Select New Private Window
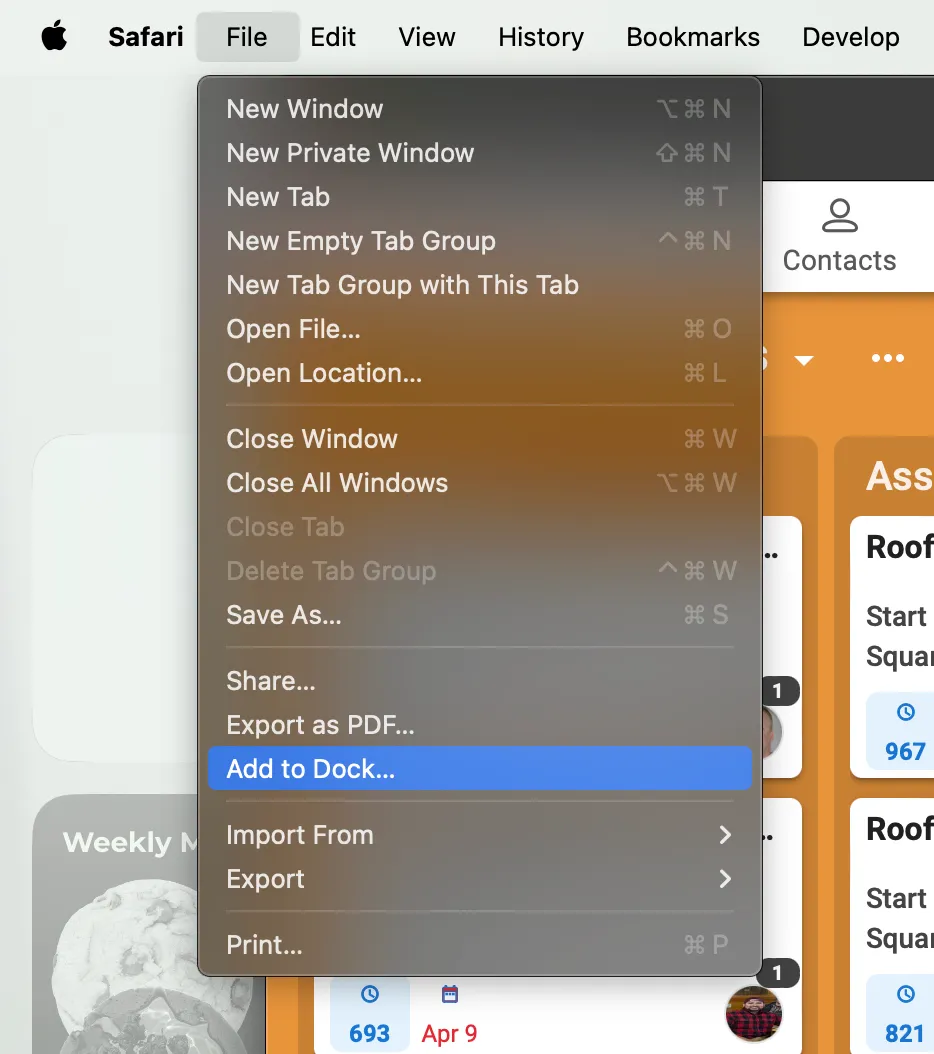The width and height of the screenshot is (934, 1054). point(480,153)
